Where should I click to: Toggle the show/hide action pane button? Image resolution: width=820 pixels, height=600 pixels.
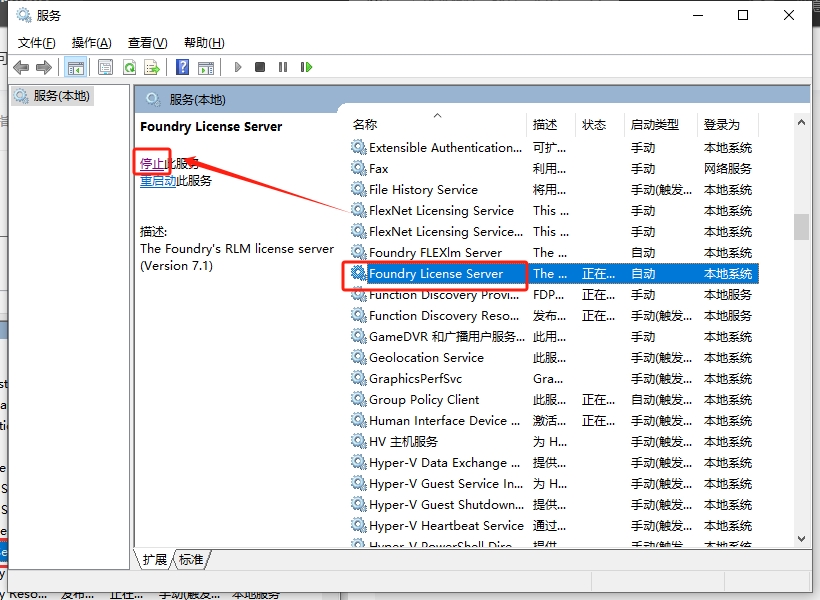[205, 67]
